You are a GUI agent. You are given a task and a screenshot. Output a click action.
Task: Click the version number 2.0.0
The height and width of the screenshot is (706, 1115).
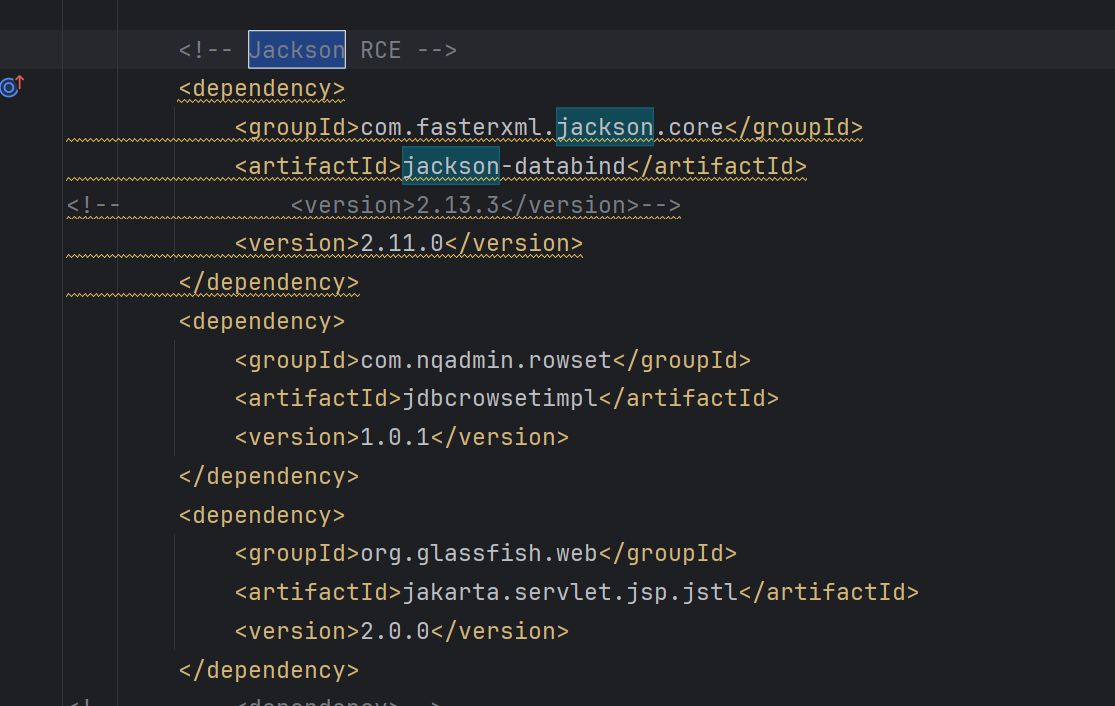pyautogui.click(x=395, y=632)
